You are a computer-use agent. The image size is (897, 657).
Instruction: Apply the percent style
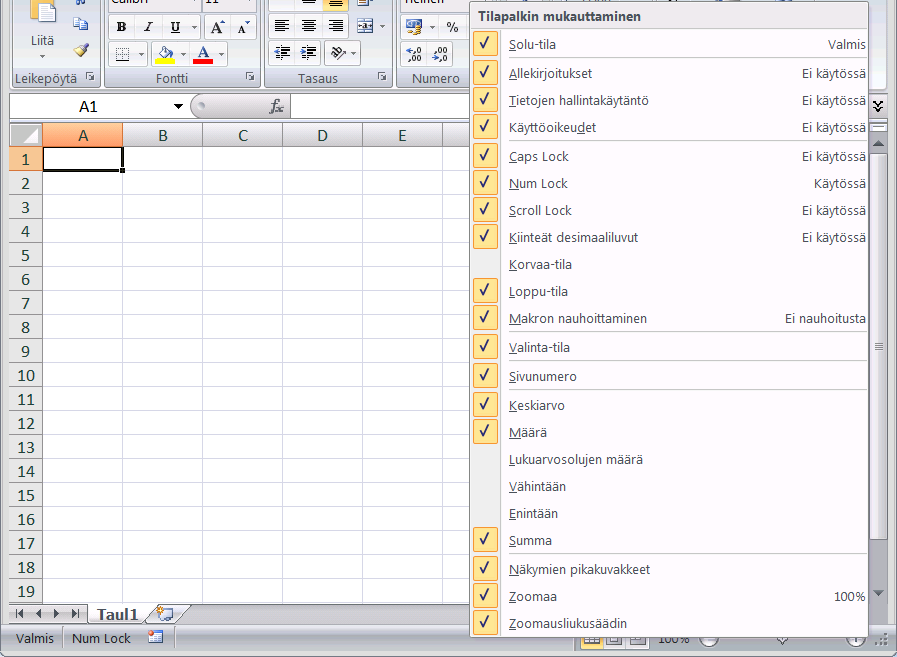pos(452,27)
